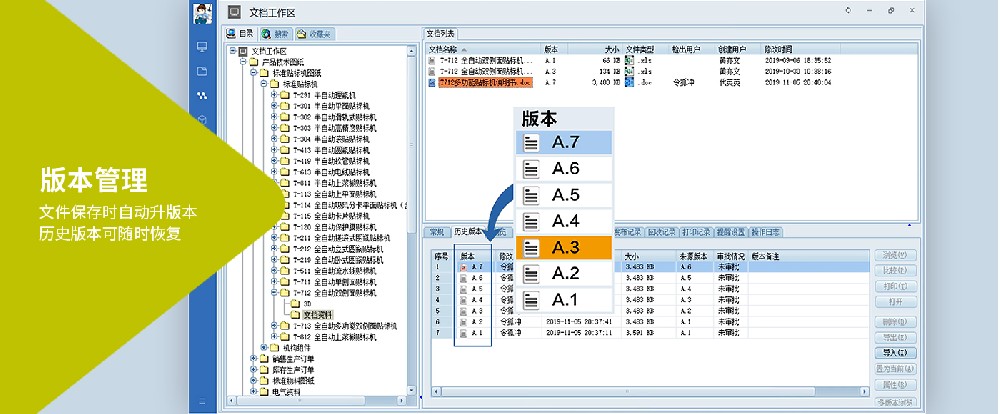This screenshot has width=1000, height=414.
Task: Click the A.3 version icon in history row 5
Action: [x=463, y=311]
